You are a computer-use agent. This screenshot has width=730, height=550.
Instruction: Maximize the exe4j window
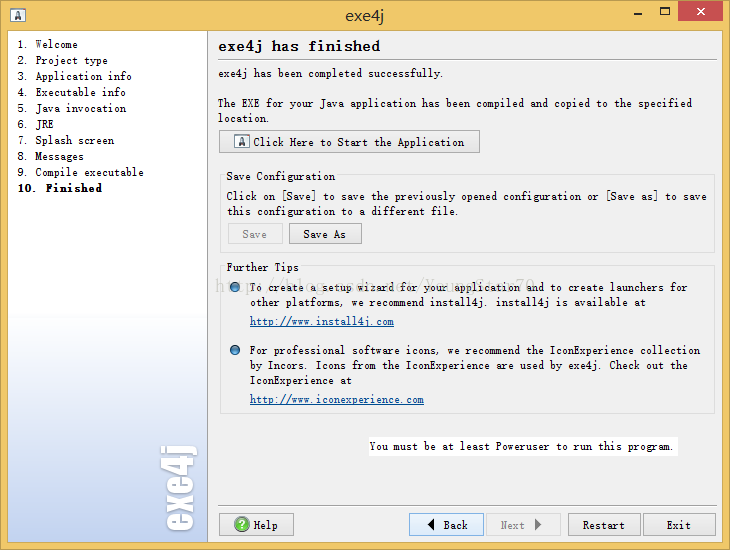click(x=665, y=12)
